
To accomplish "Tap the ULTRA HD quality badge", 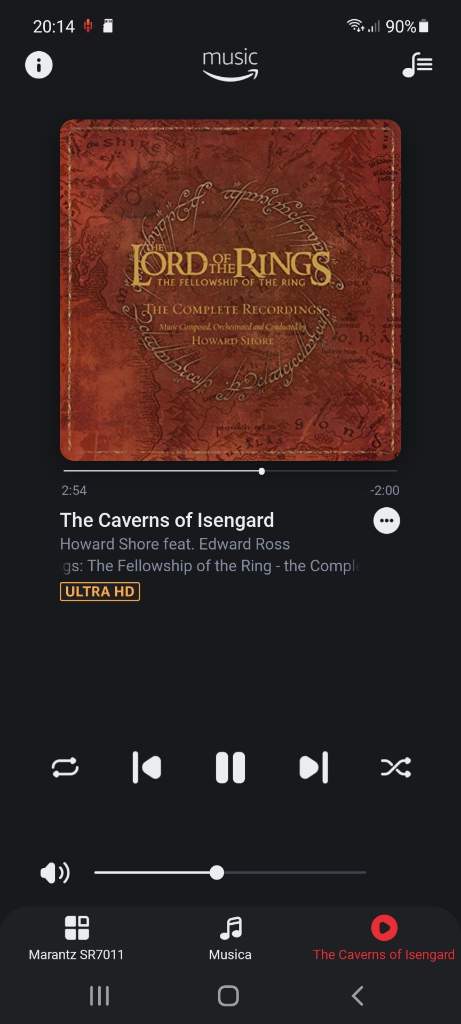I will [100, 592].
